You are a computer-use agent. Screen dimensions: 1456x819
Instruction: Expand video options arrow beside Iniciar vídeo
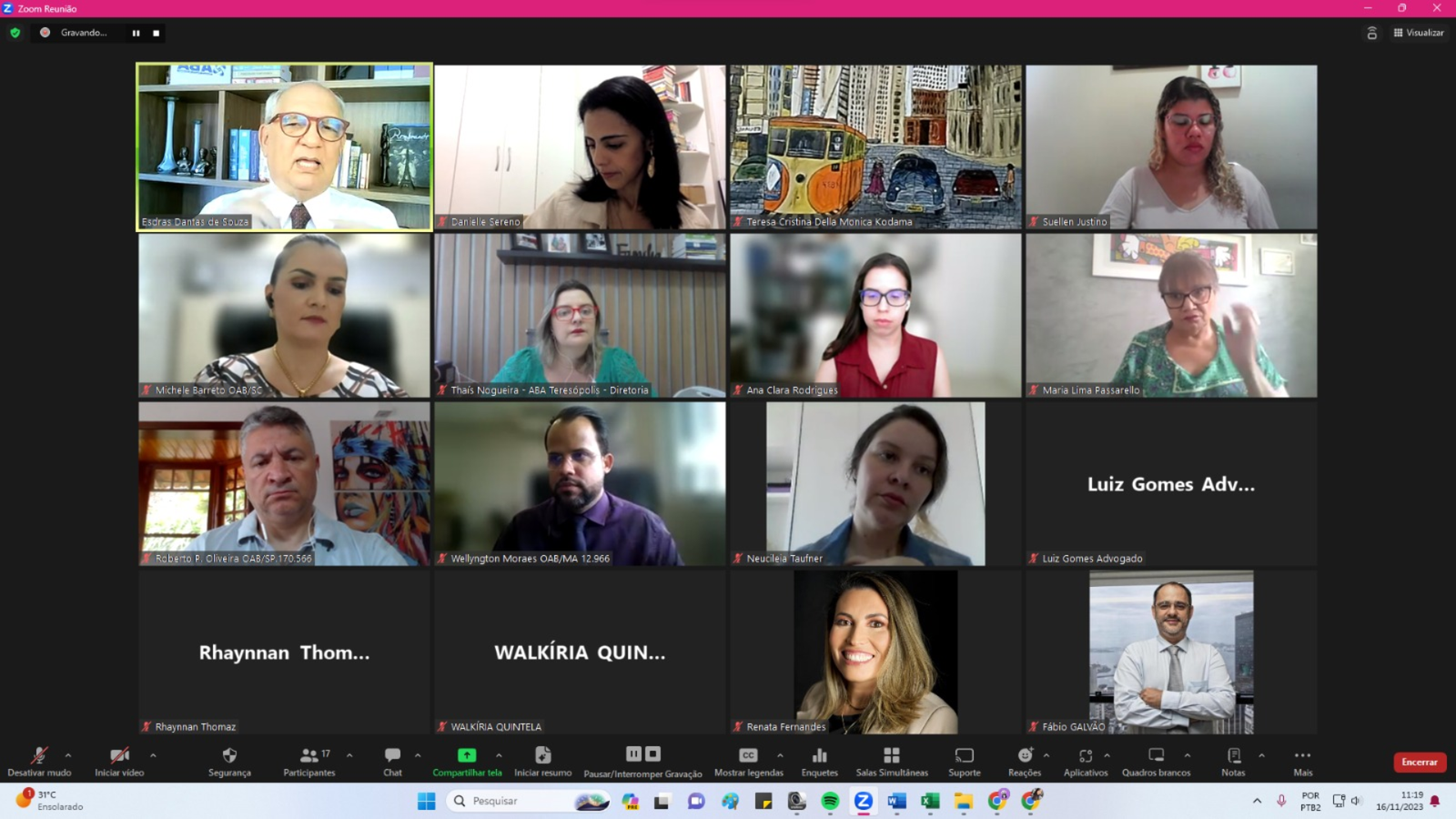pos(153,755)
